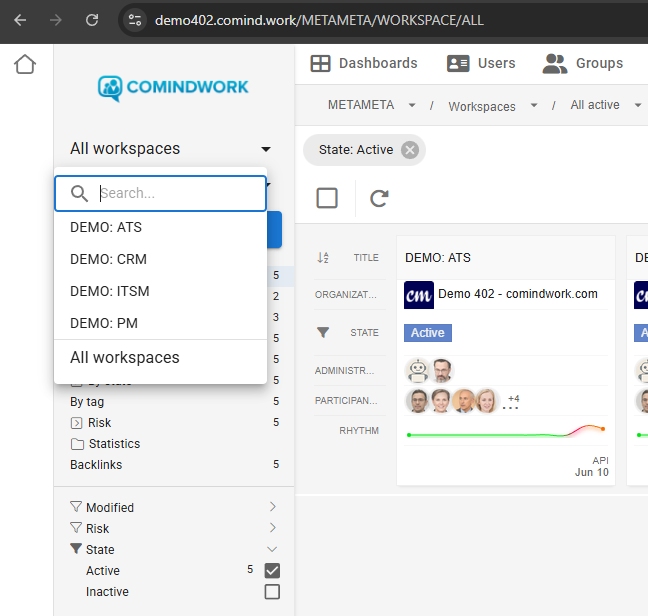Open DEMO: ATS card title
The height and width of the screenshot is (616, 648).
[x=438, y=258]
